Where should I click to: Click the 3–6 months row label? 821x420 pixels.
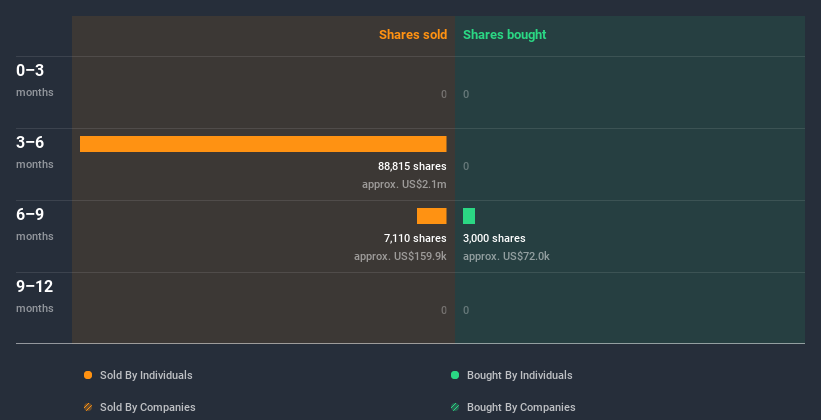click(x=35, y=152)
